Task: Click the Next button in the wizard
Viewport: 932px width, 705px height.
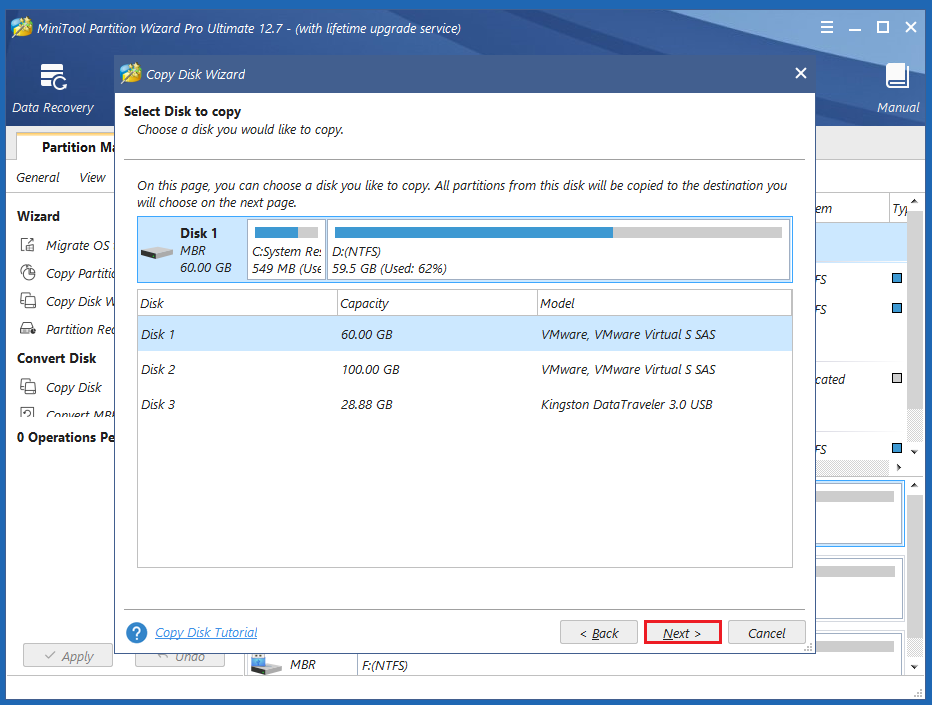Action: pos(682,632)
